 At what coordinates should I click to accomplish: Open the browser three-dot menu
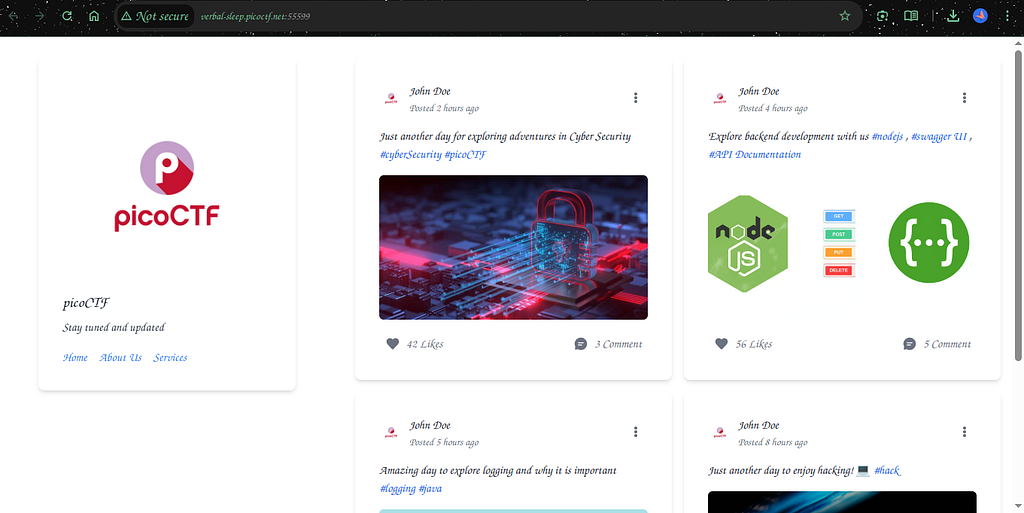[1009, 16]
